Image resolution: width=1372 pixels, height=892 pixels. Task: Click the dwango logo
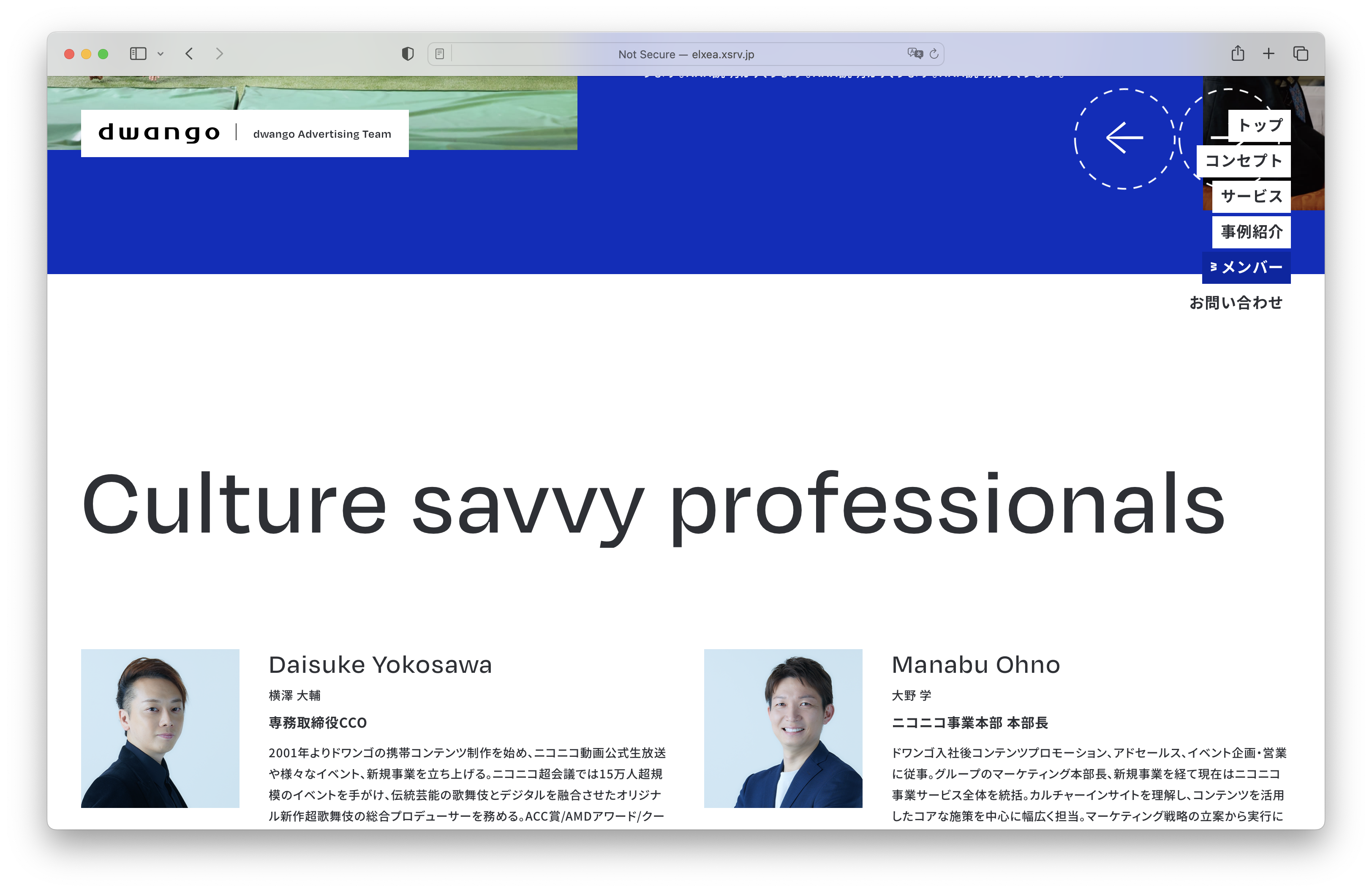159,133
